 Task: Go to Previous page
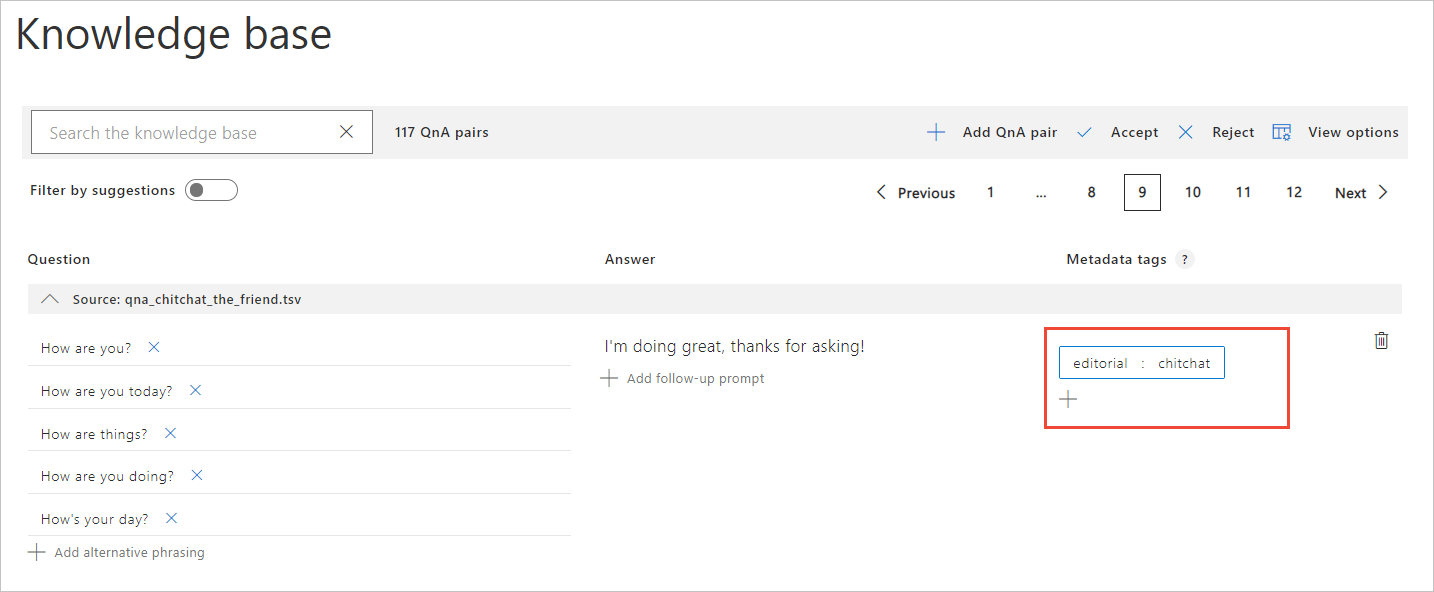[915, 193]
